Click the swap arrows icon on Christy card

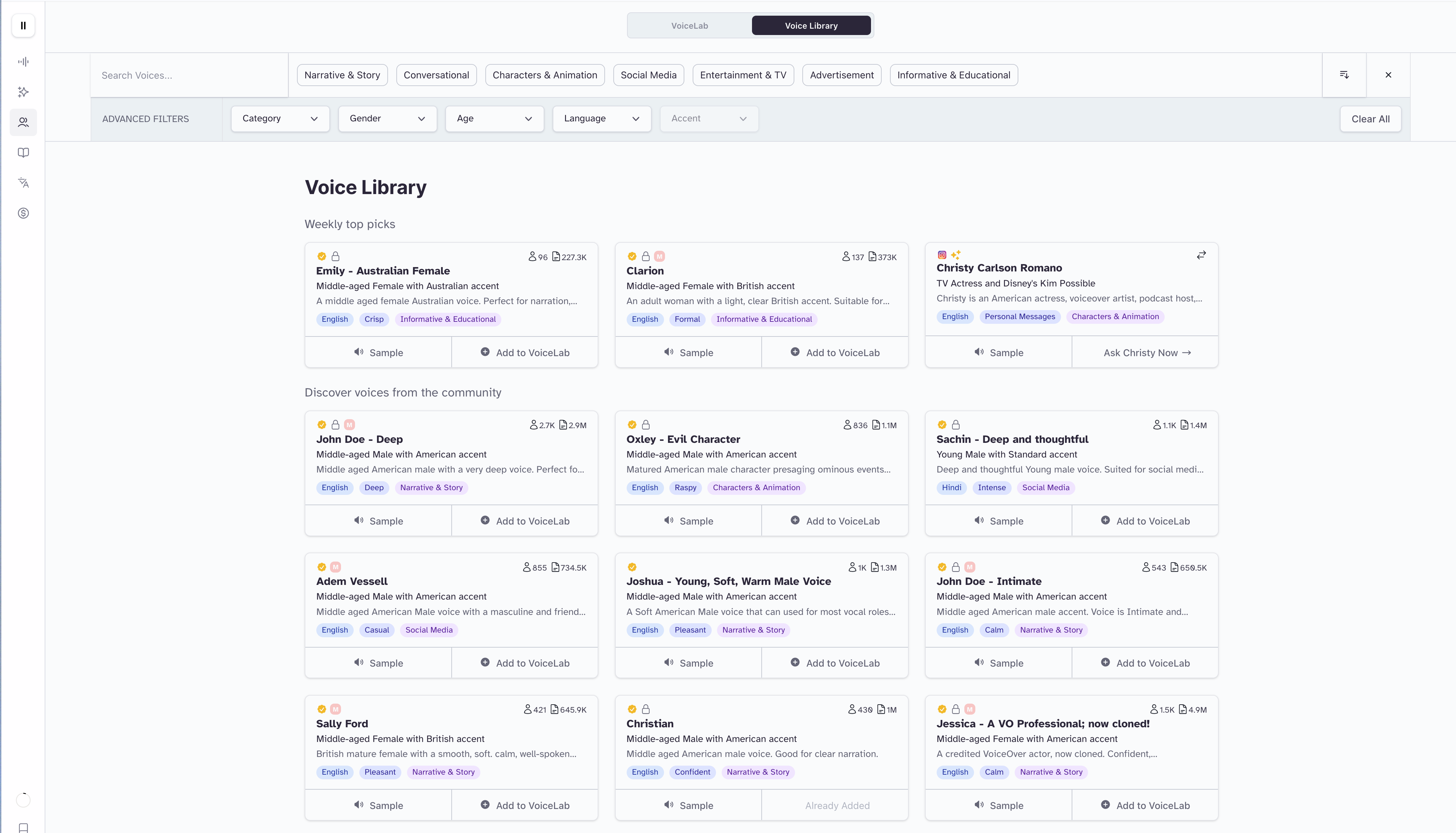point(1202,255)
